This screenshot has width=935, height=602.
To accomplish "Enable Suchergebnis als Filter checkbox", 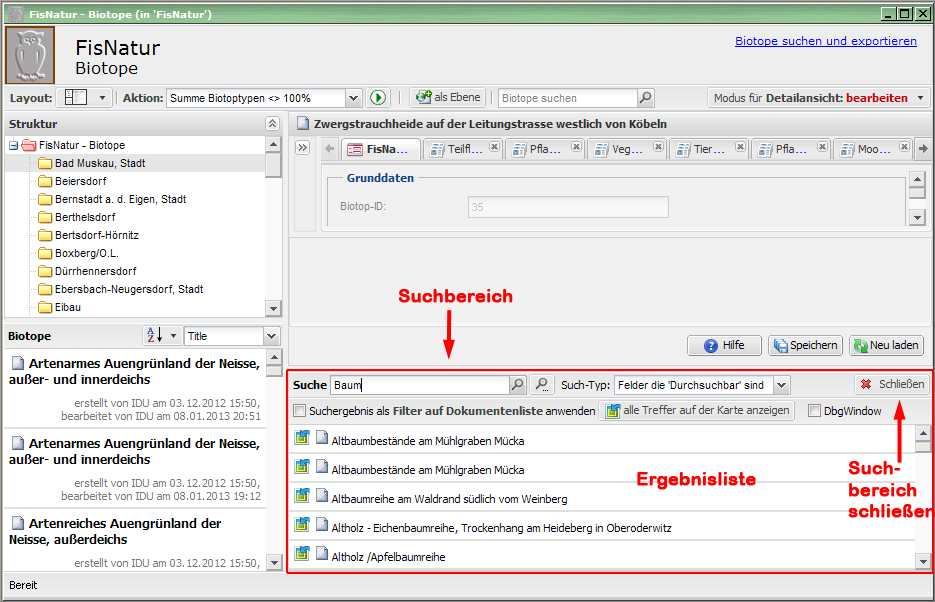I will point(300,411).
